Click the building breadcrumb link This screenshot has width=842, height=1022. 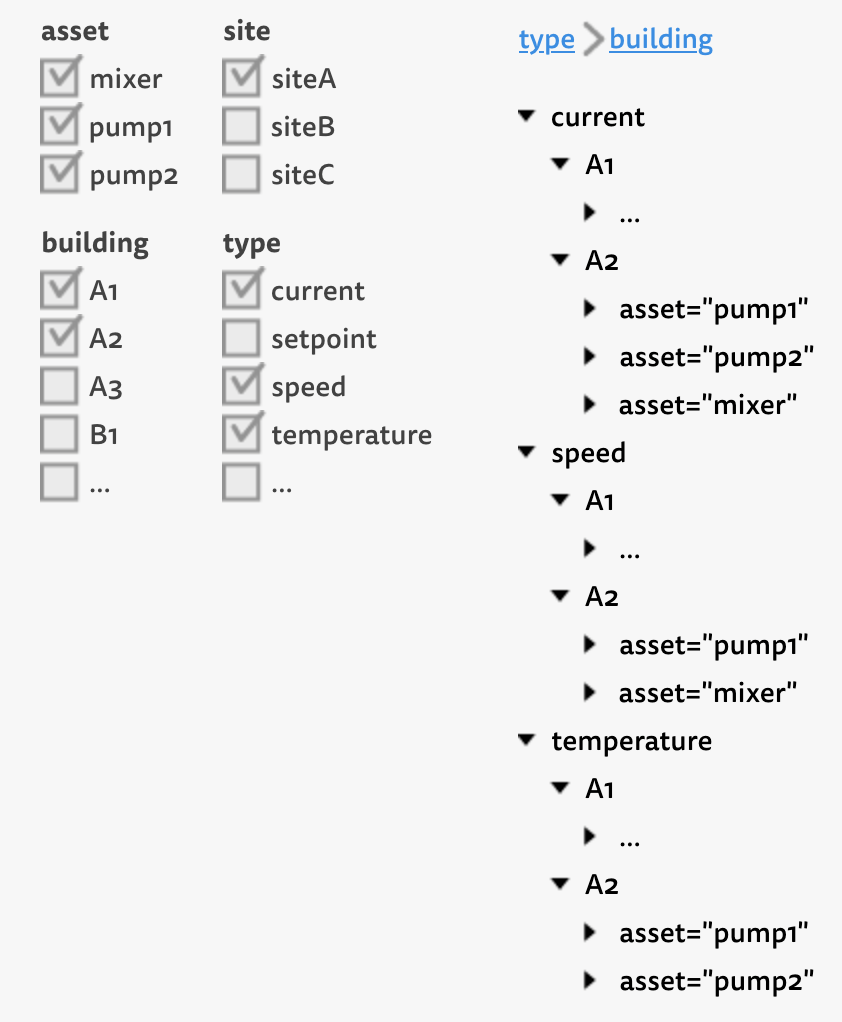click(x=661, y=40)
